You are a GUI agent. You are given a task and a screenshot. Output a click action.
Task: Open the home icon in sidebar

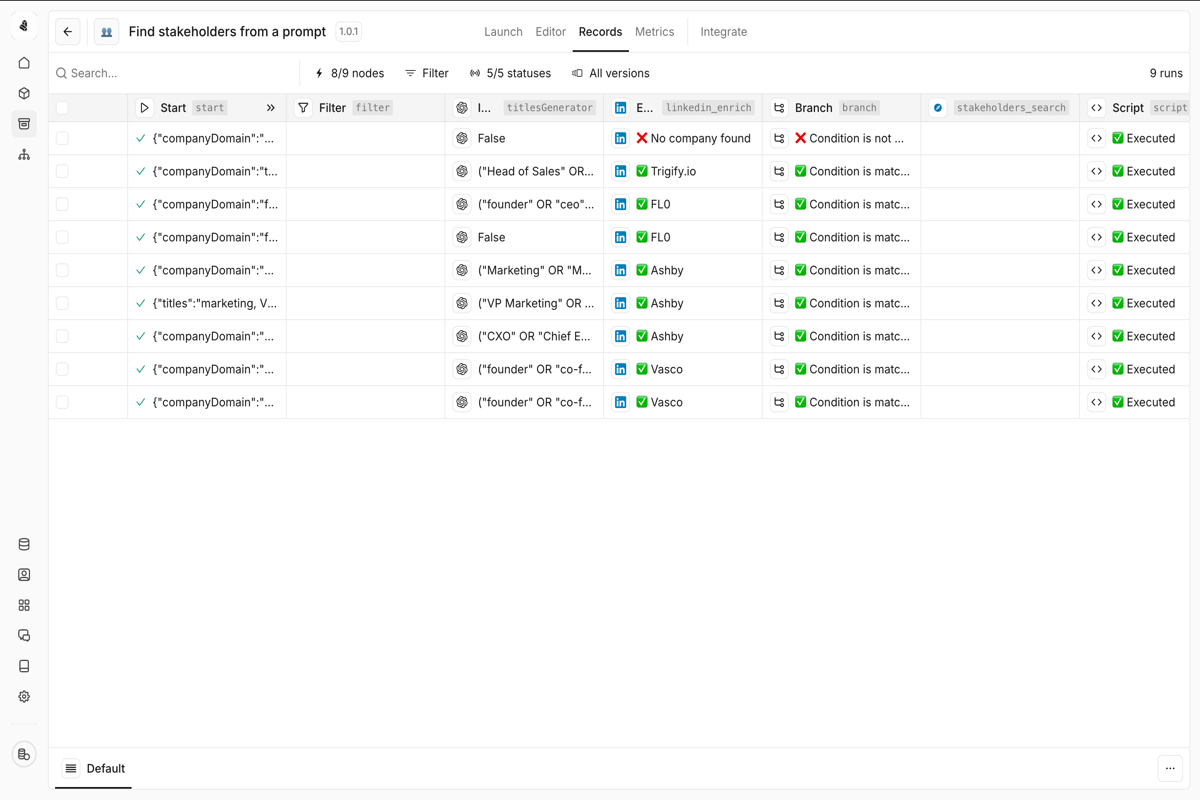point(24,63)
